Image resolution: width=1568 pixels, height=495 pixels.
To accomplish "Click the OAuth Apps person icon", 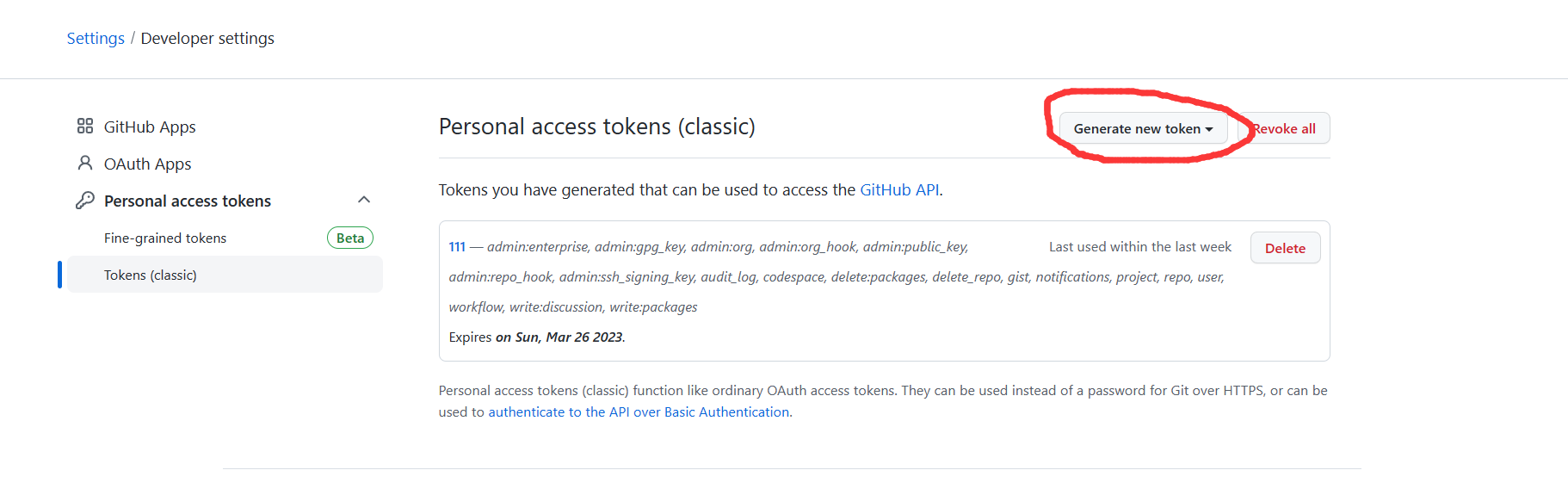I will [x=84, y=164].
